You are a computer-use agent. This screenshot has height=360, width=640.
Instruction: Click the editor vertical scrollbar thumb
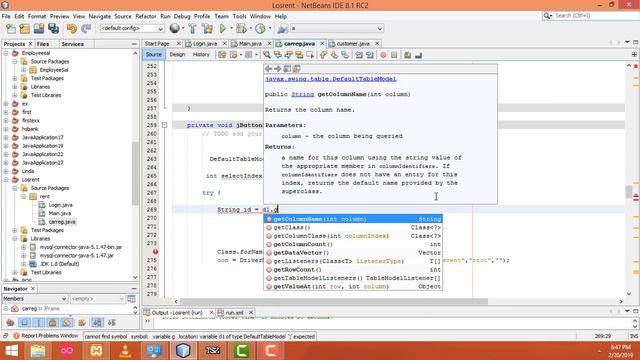tap(629, 191)
